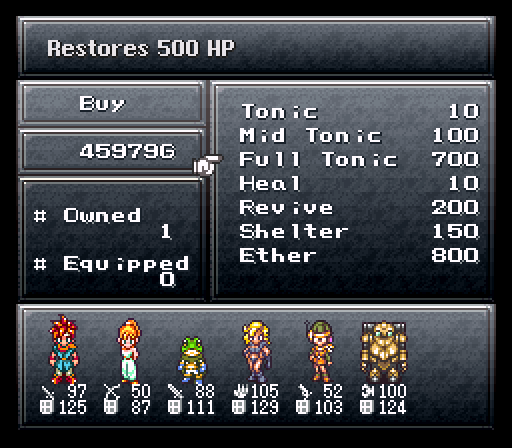The width and height of the screenshot is (512, 448).
Task: Click Frog's green character sprite
Action: 192,360
